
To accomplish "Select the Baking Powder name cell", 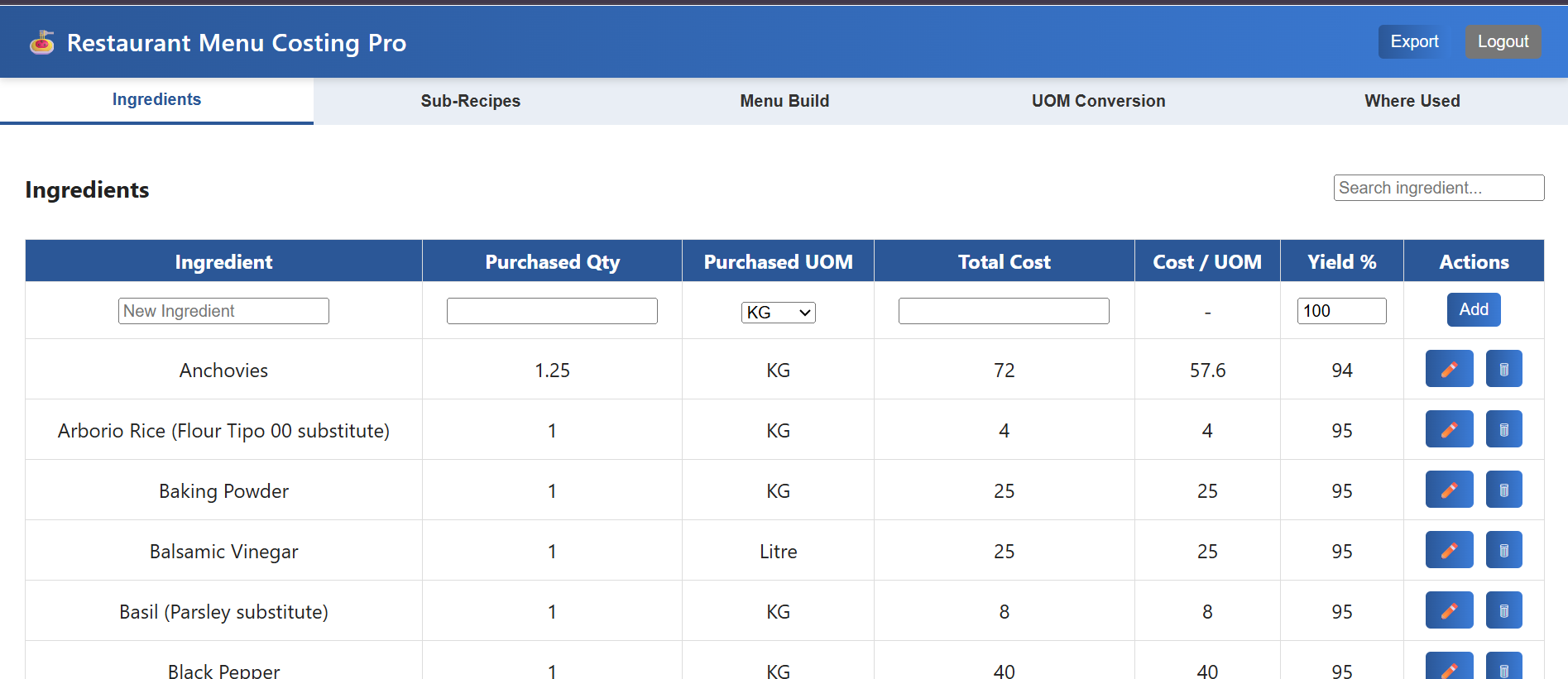I will [x=223, y=490].
